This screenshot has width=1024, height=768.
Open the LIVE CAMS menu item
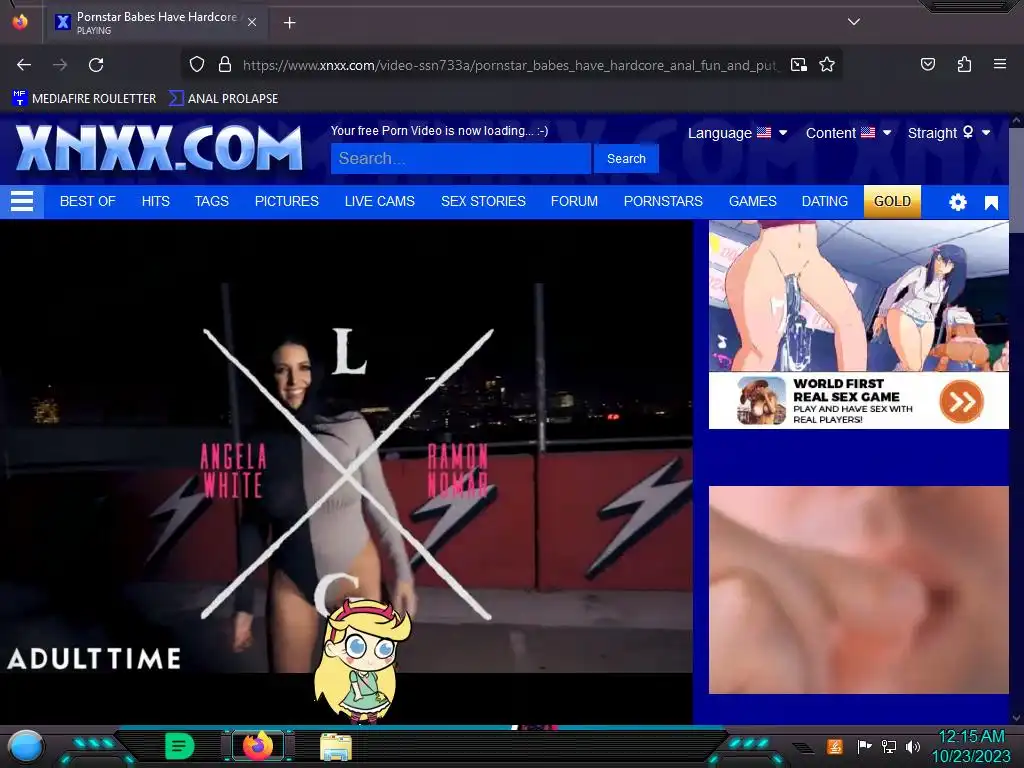click(379, 201)
